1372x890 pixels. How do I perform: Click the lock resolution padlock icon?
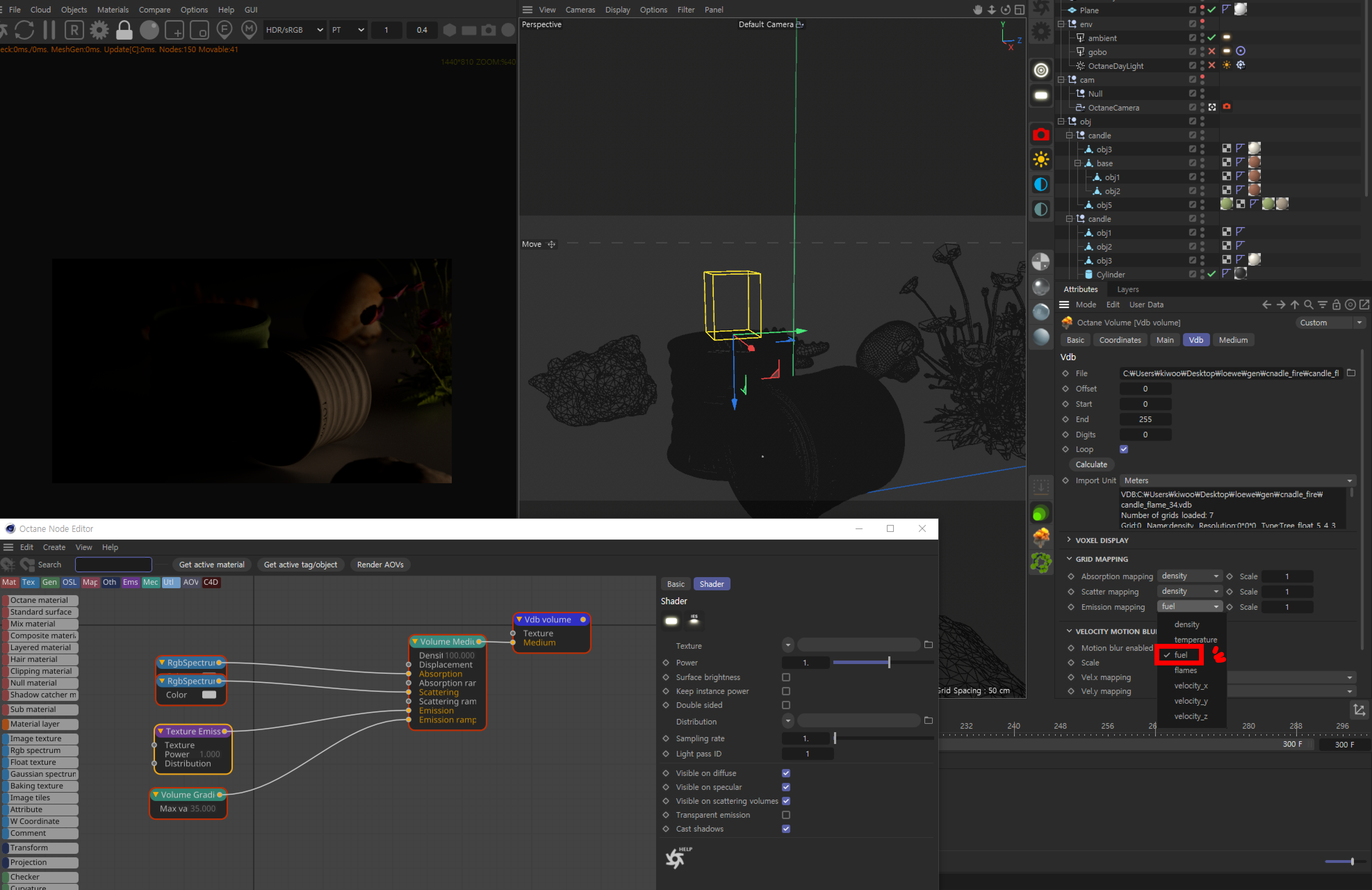tap(124, 30)
